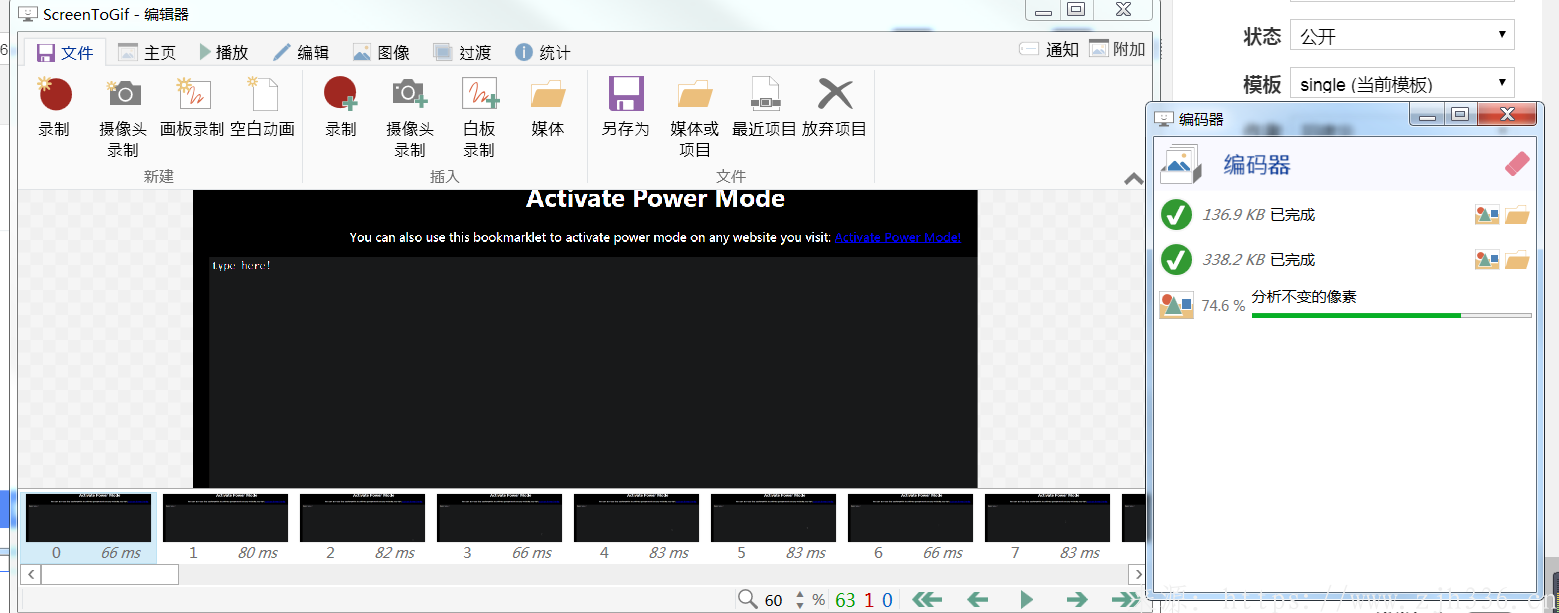Open the 编辑 ribbon tab
1559x613 pixels.
[x=302, y=52]
